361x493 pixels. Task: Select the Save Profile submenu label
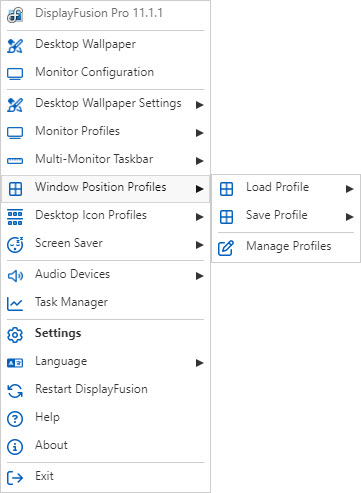tap(277, 215)
